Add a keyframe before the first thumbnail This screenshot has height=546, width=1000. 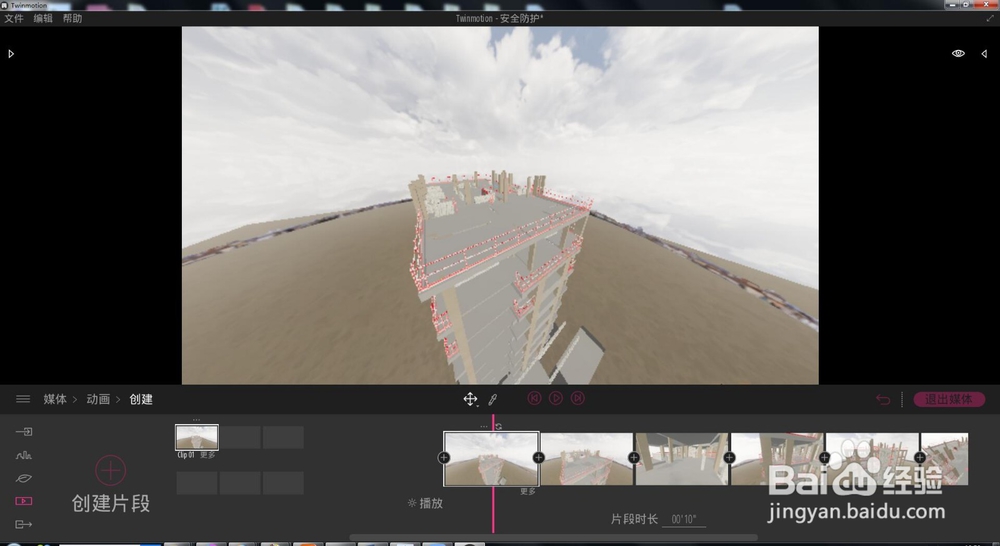[444, 457]
